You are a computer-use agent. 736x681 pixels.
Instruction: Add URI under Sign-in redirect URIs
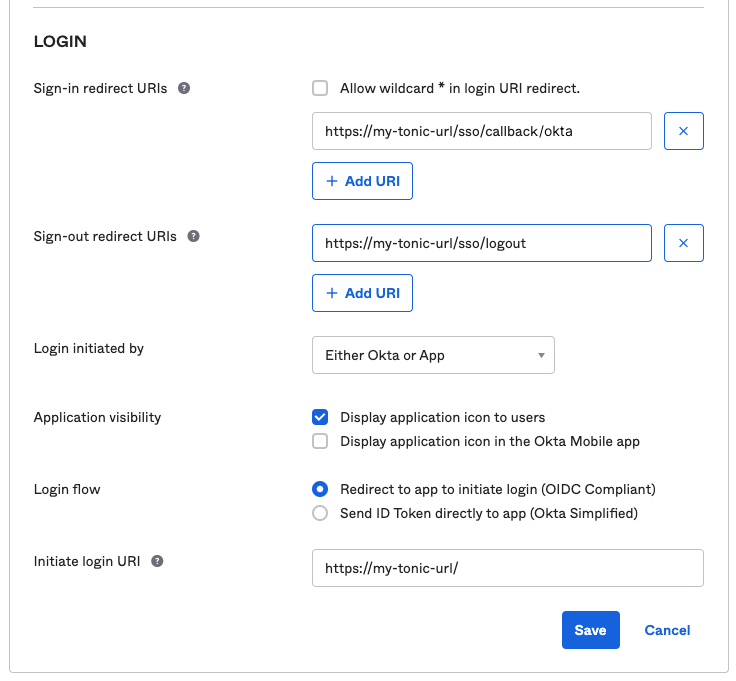[362, 181]
